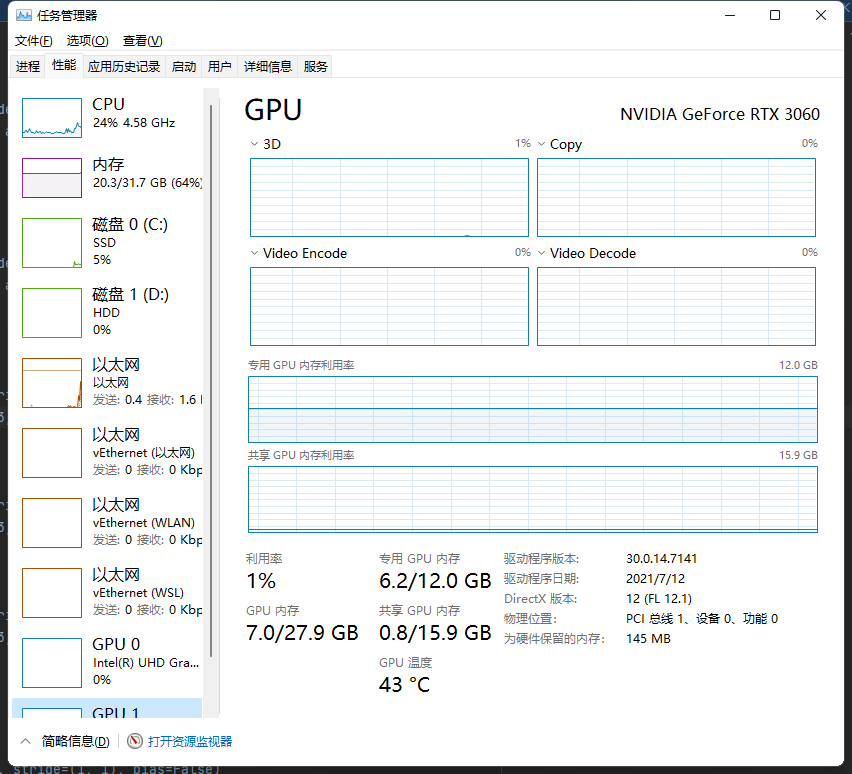This screenshot has width=852, height=774.
Task: Open the Video Decode engine dropdown
Action: point(541,253)
